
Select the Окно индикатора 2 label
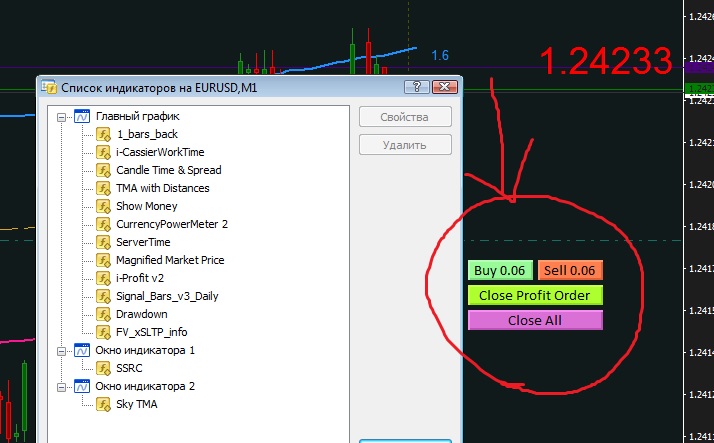[x=145, y=387]
